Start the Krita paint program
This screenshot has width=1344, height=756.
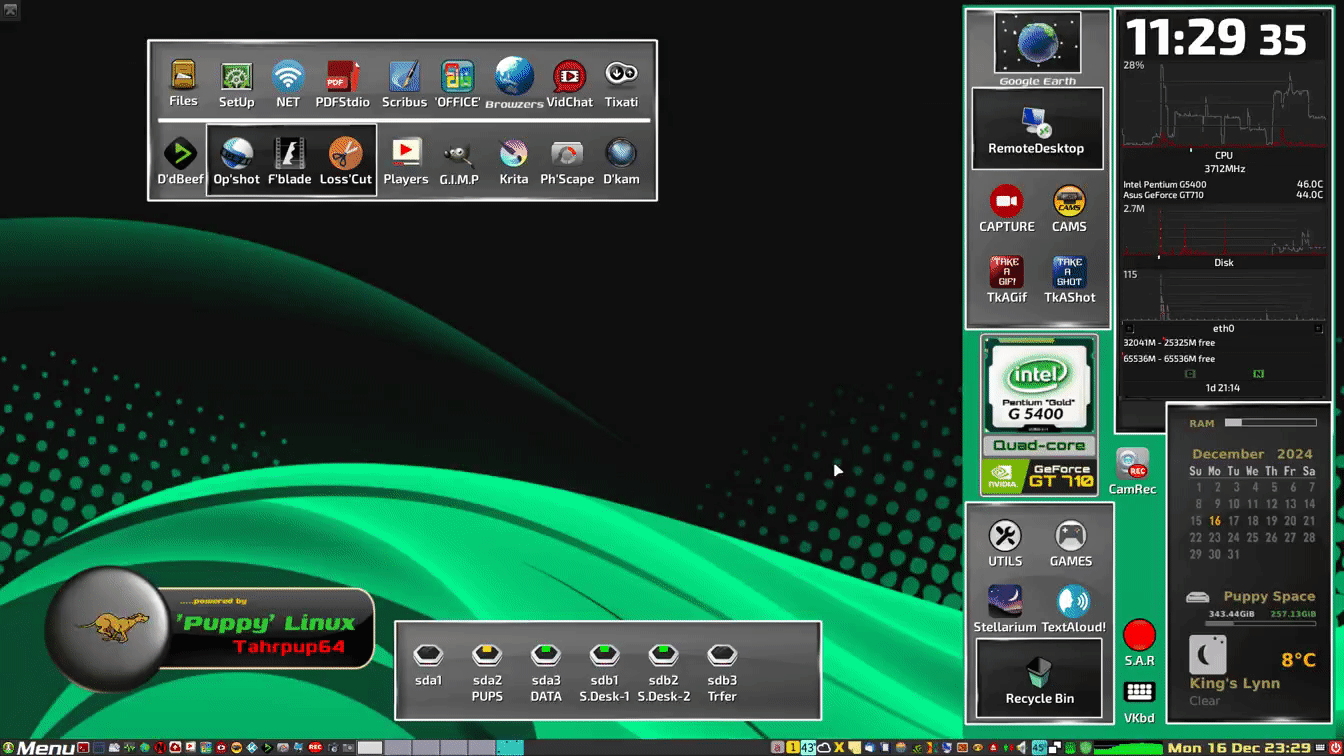point(513,163)
